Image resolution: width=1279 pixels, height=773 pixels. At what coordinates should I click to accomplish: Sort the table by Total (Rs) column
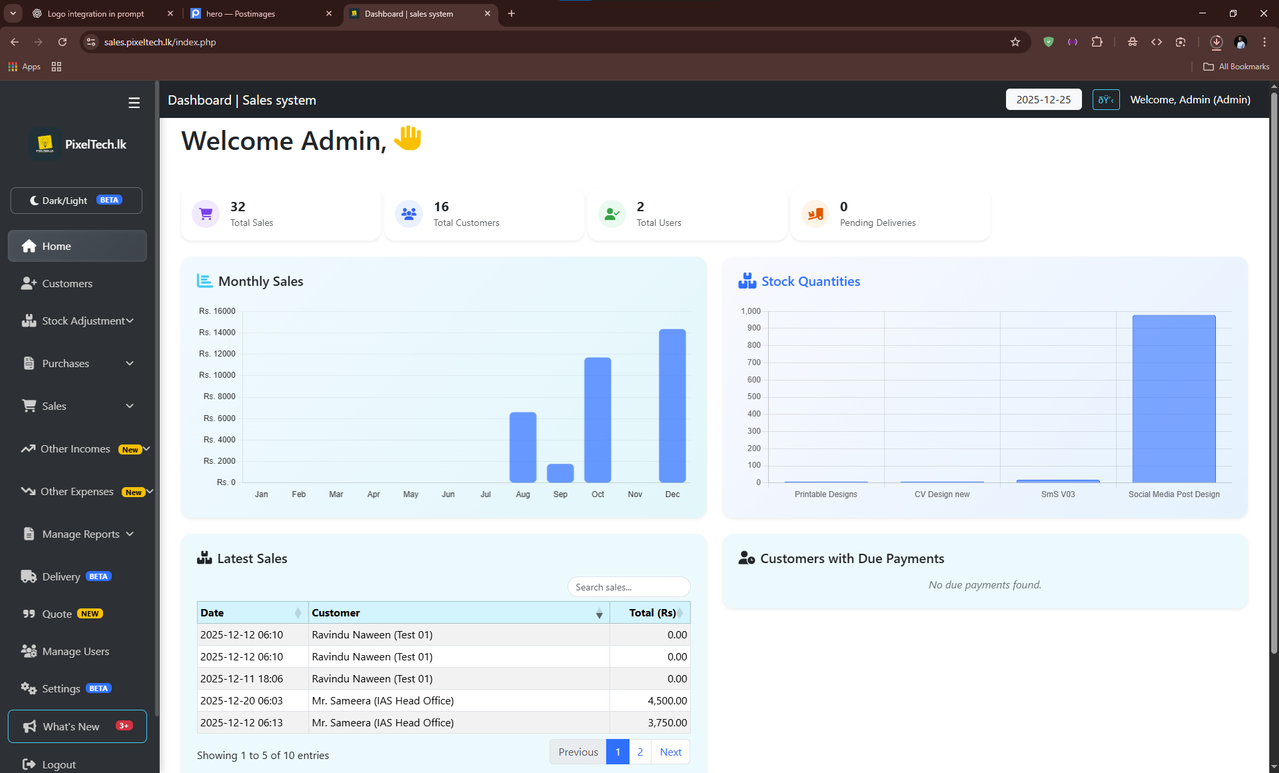(650, 613)
